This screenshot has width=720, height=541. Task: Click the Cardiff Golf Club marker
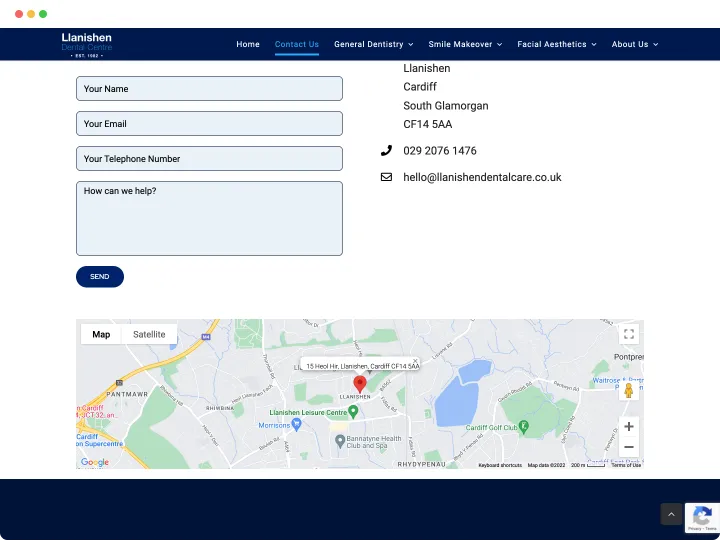tap(523, 427)
